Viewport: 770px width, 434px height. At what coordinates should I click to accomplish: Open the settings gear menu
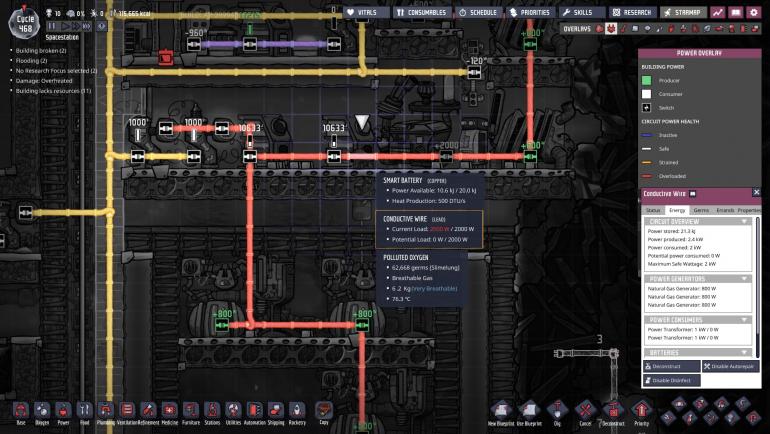click(753, 12)
